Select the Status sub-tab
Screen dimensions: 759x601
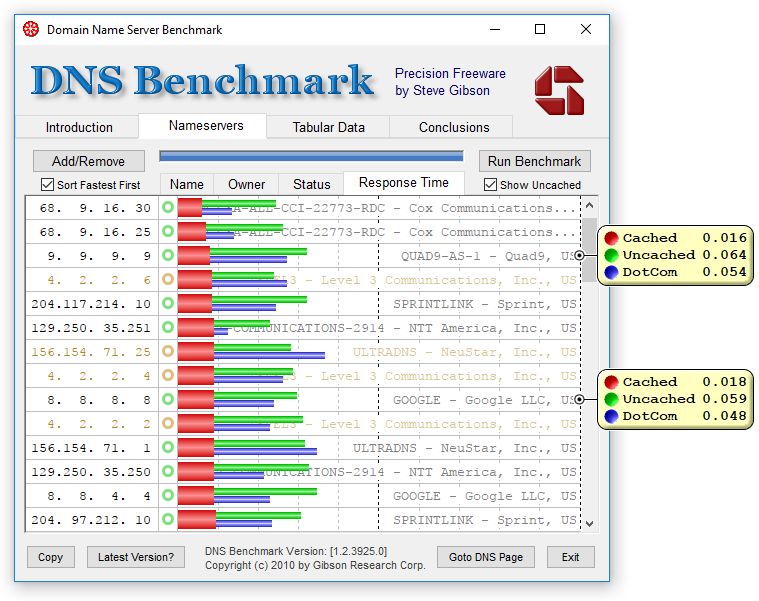pyautogui.click(x=311, y=184)
